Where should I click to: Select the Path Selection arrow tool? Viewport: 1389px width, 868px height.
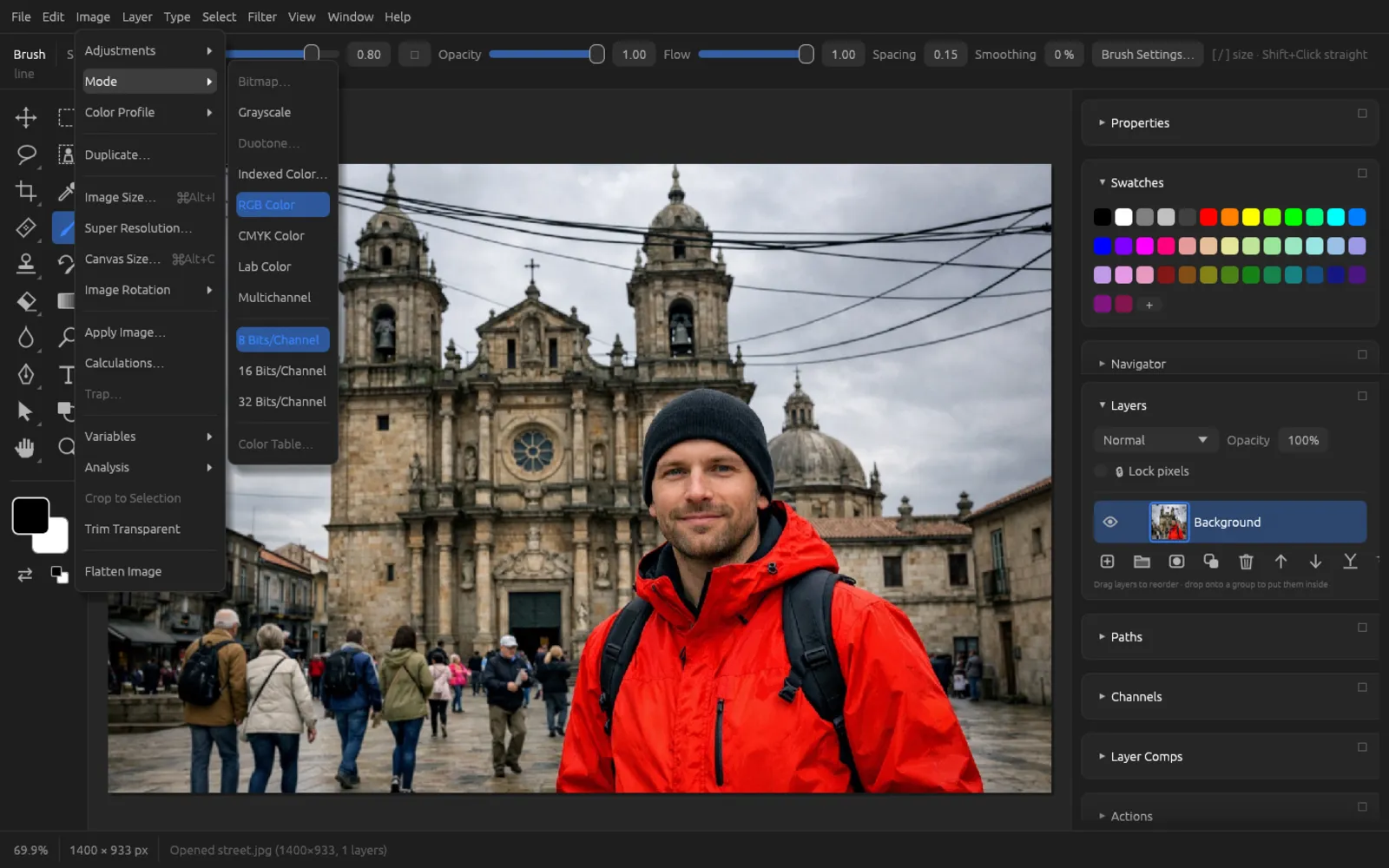pyautogui.click(x=26, y=411)
